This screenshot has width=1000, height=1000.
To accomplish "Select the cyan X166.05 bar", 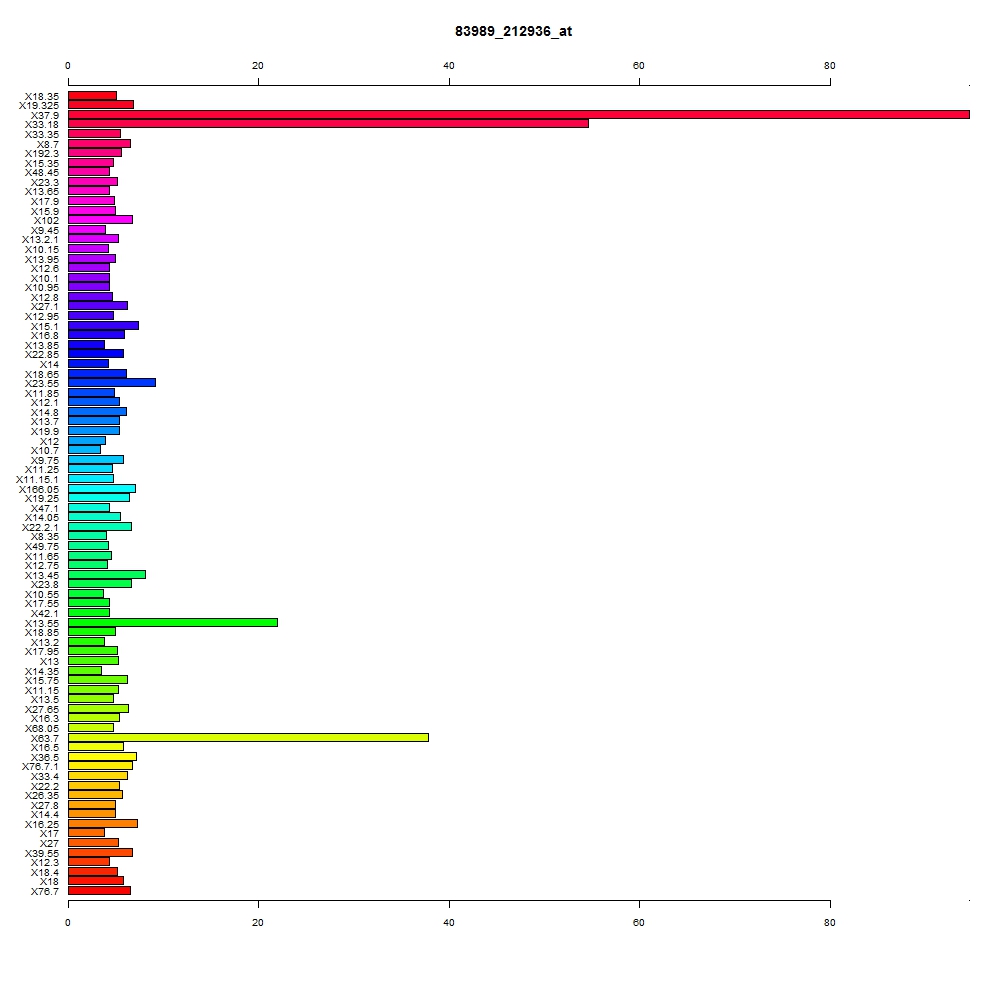I will [101, 489].
